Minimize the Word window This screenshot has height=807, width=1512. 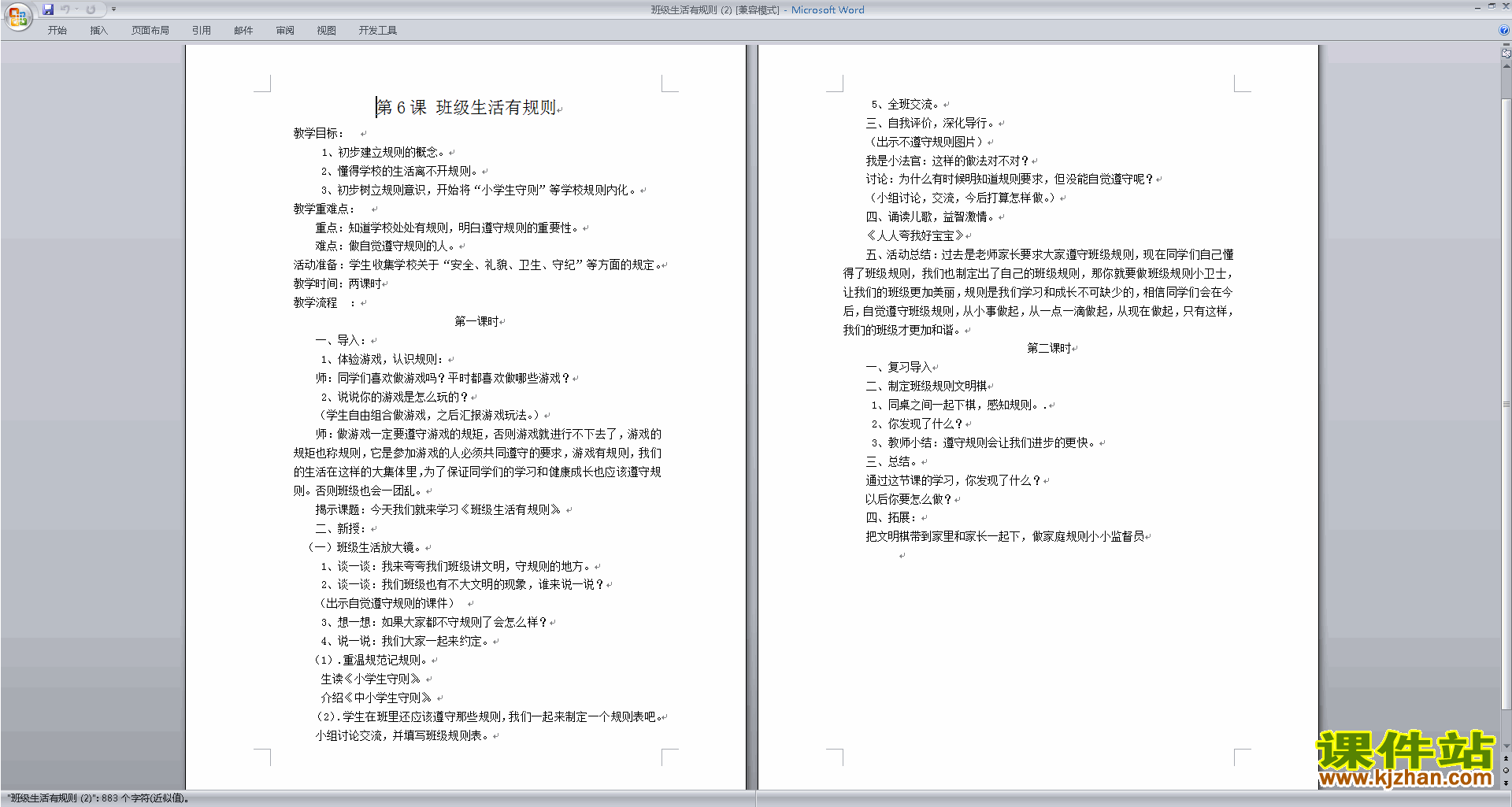click(x=1477, y=7)
